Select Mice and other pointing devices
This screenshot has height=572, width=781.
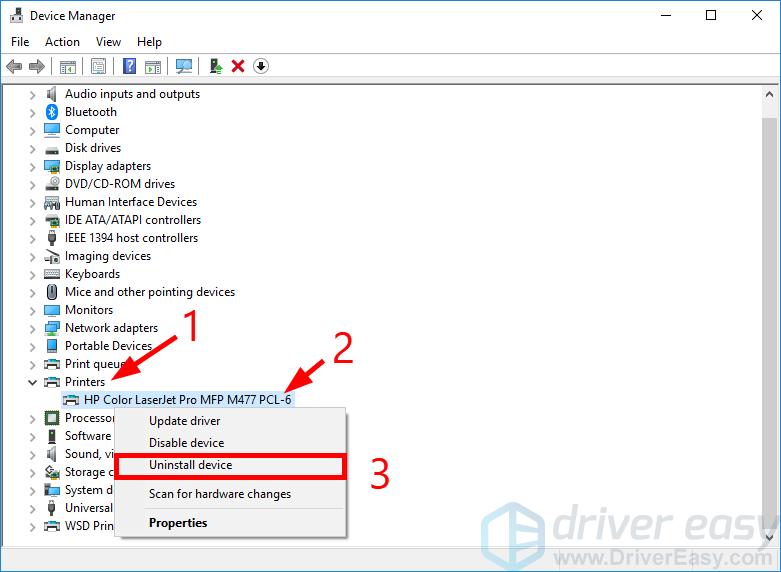coord(149,292)
